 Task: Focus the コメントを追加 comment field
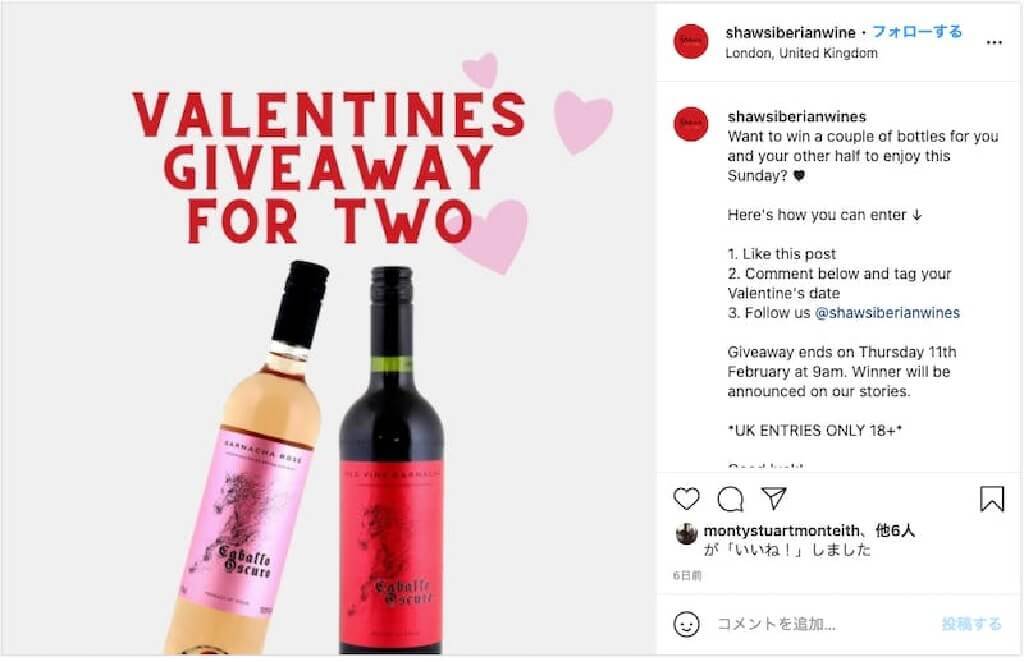click(824, 624)
